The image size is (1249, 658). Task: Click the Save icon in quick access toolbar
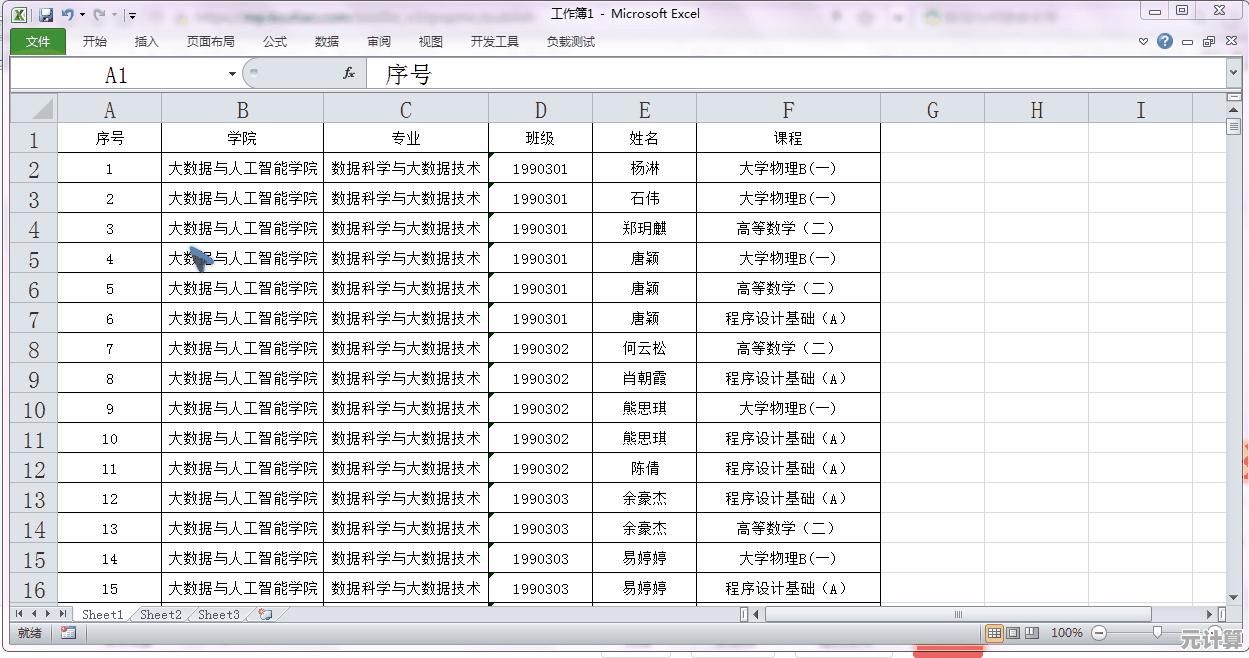[x=46, y=15]
